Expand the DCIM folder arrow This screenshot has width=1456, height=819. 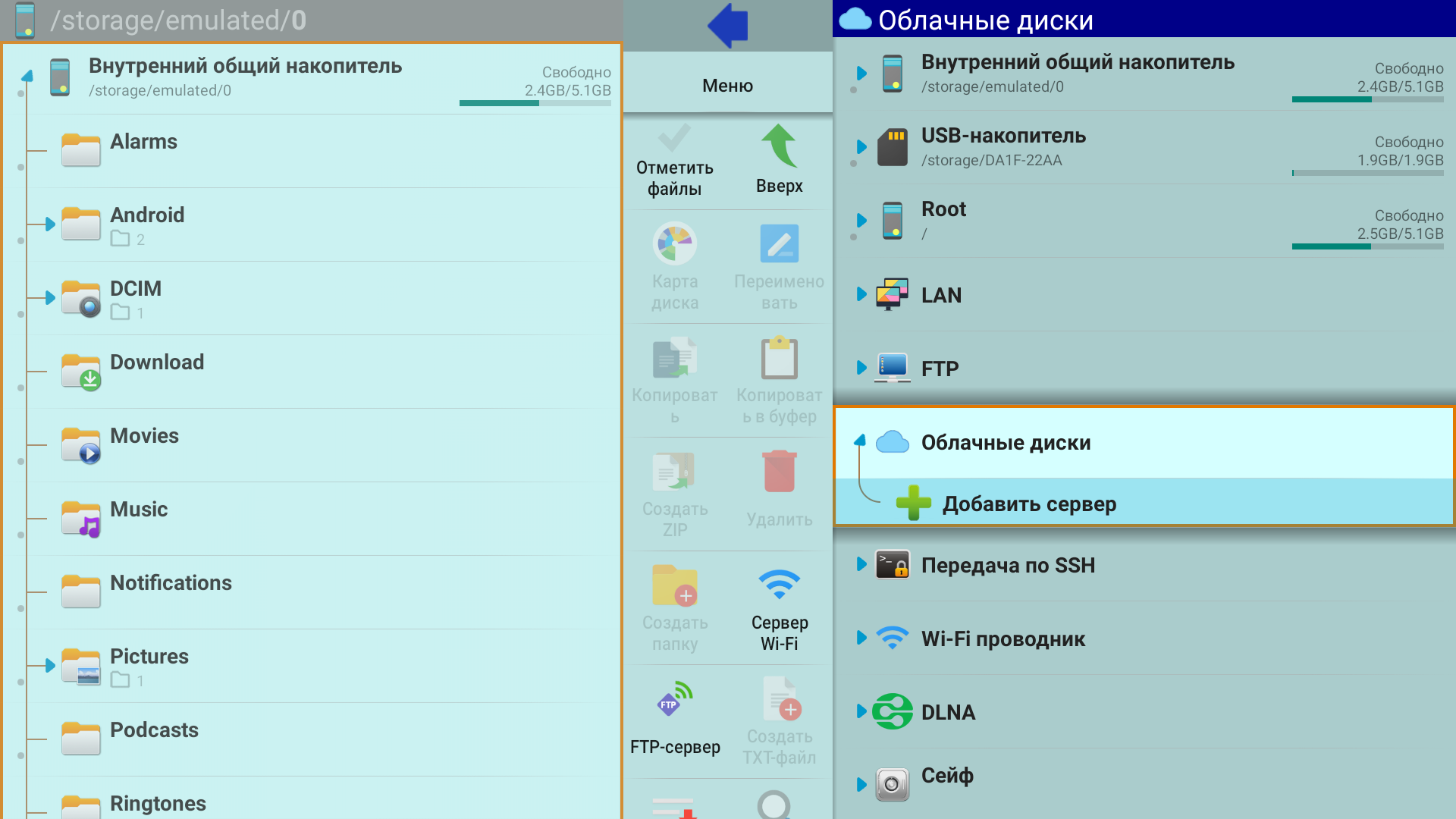point(50,298)
